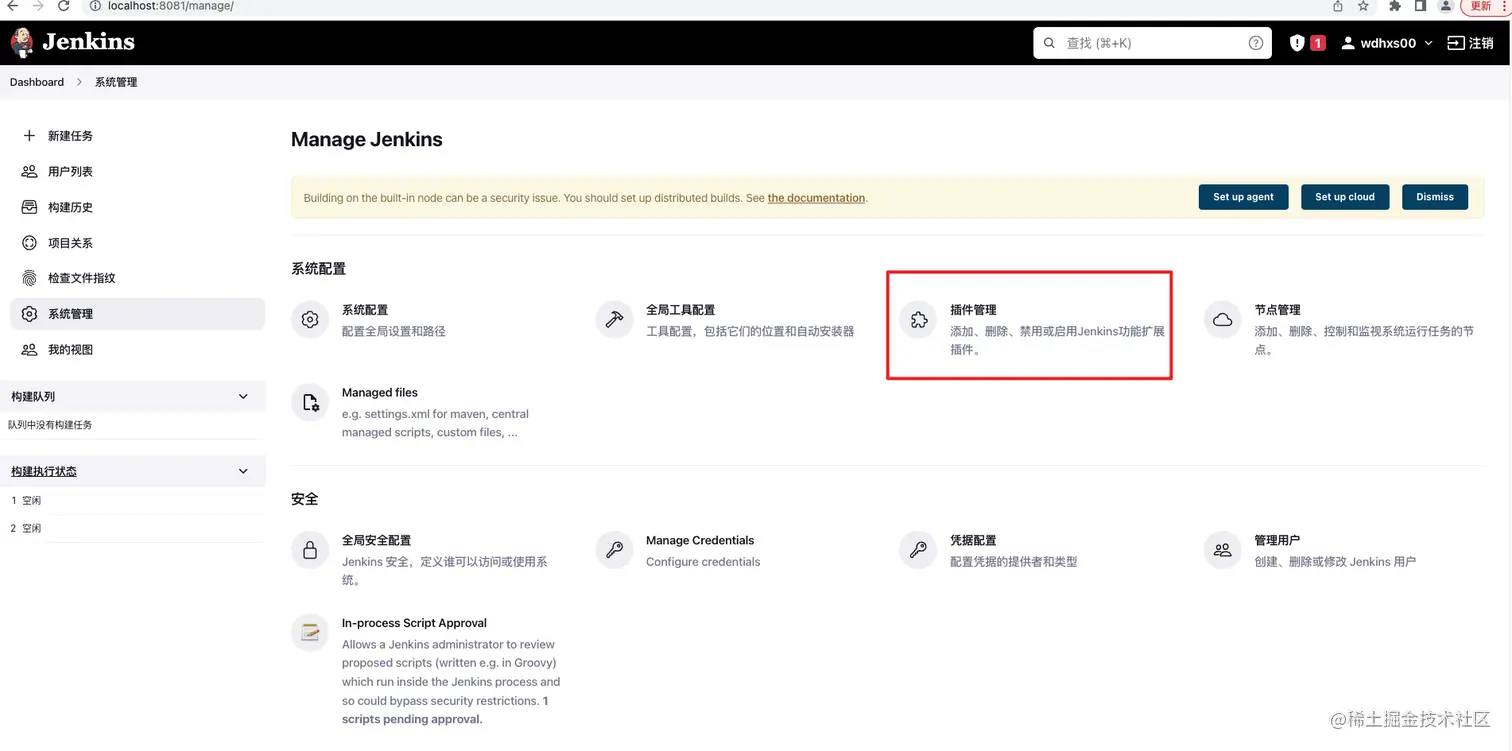Click the magnifier icon in search box

(1049, 43)
